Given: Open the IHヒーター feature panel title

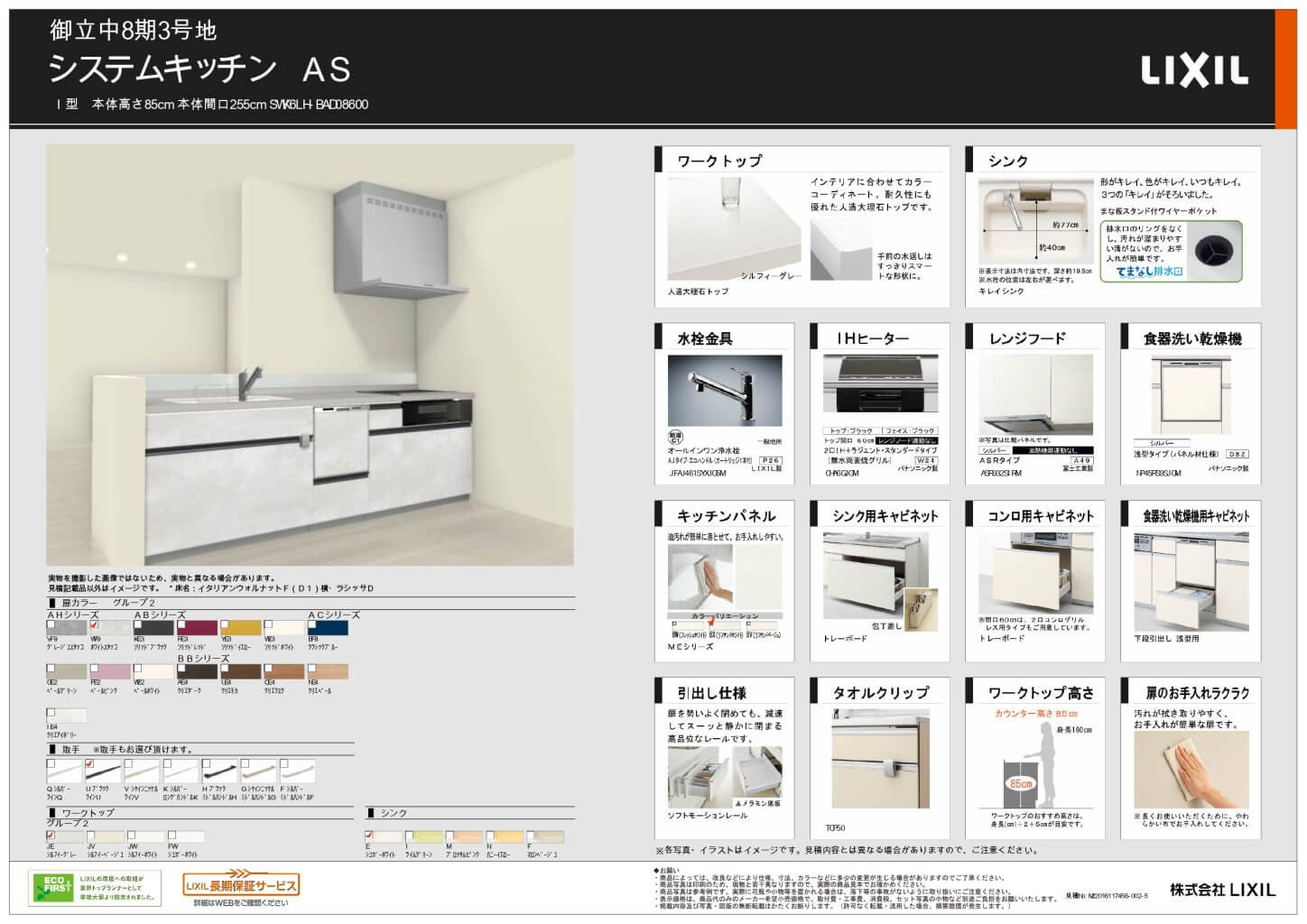Looking at the screenshot, I should pyautogui.click(x=872, y=338).
